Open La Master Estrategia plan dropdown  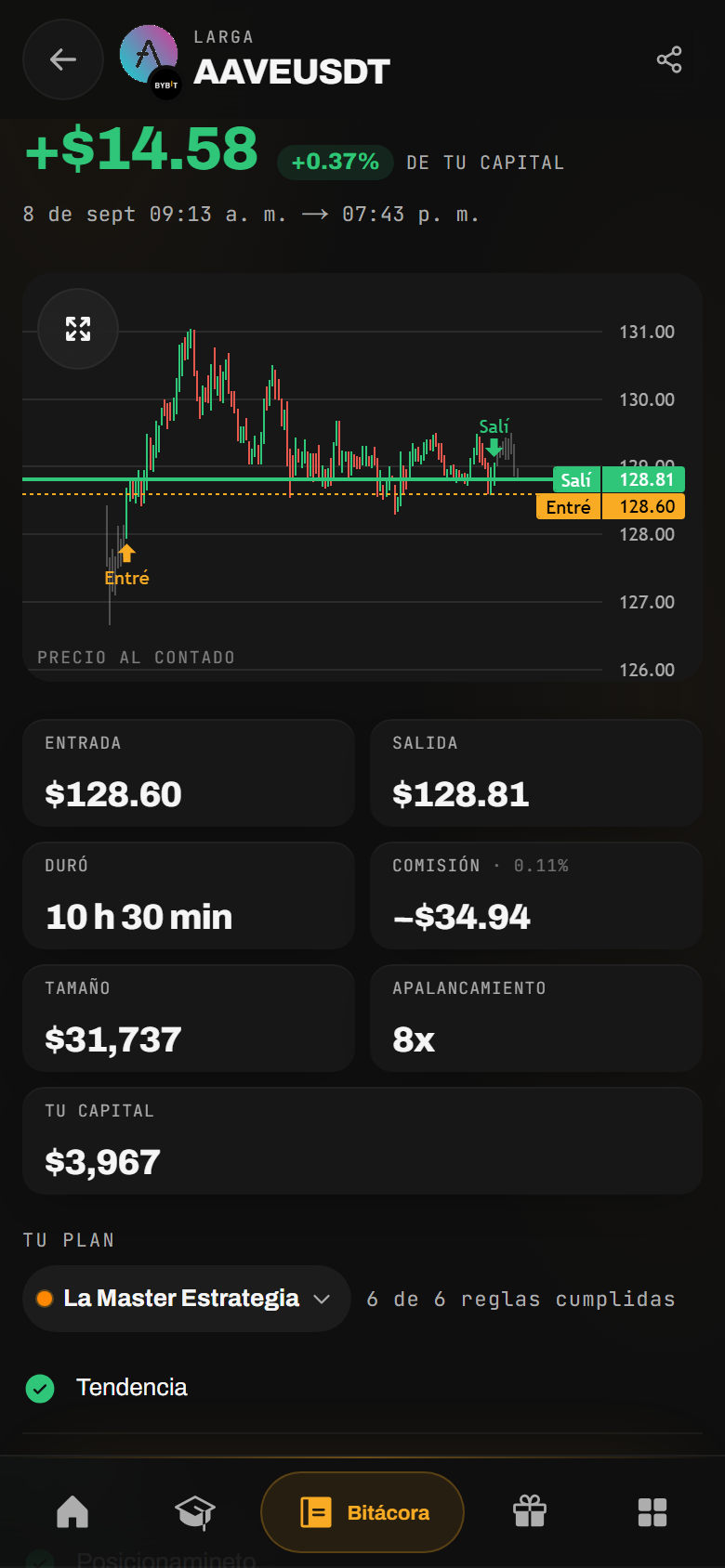186,1299
